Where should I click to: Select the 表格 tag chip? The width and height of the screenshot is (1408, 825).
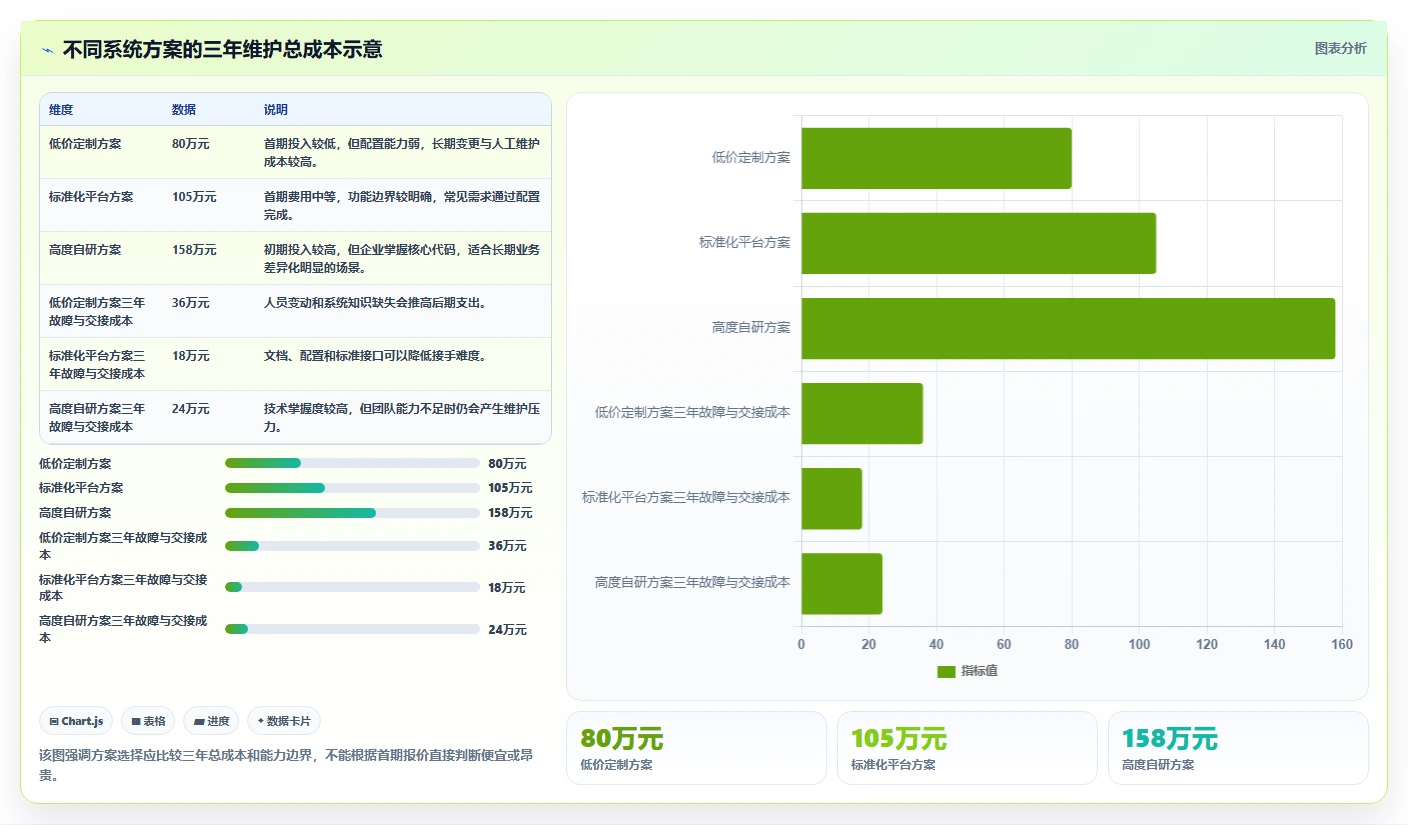coord(148,721)
